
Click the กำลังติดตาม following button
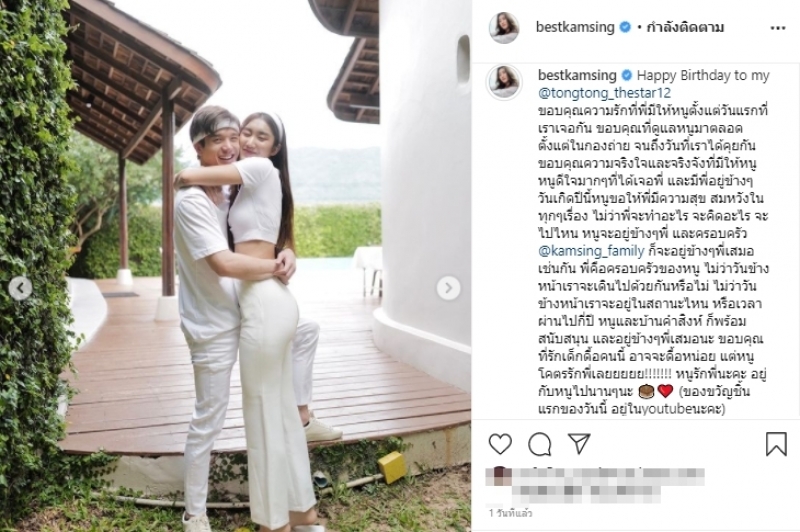click(x=685, y=27)
